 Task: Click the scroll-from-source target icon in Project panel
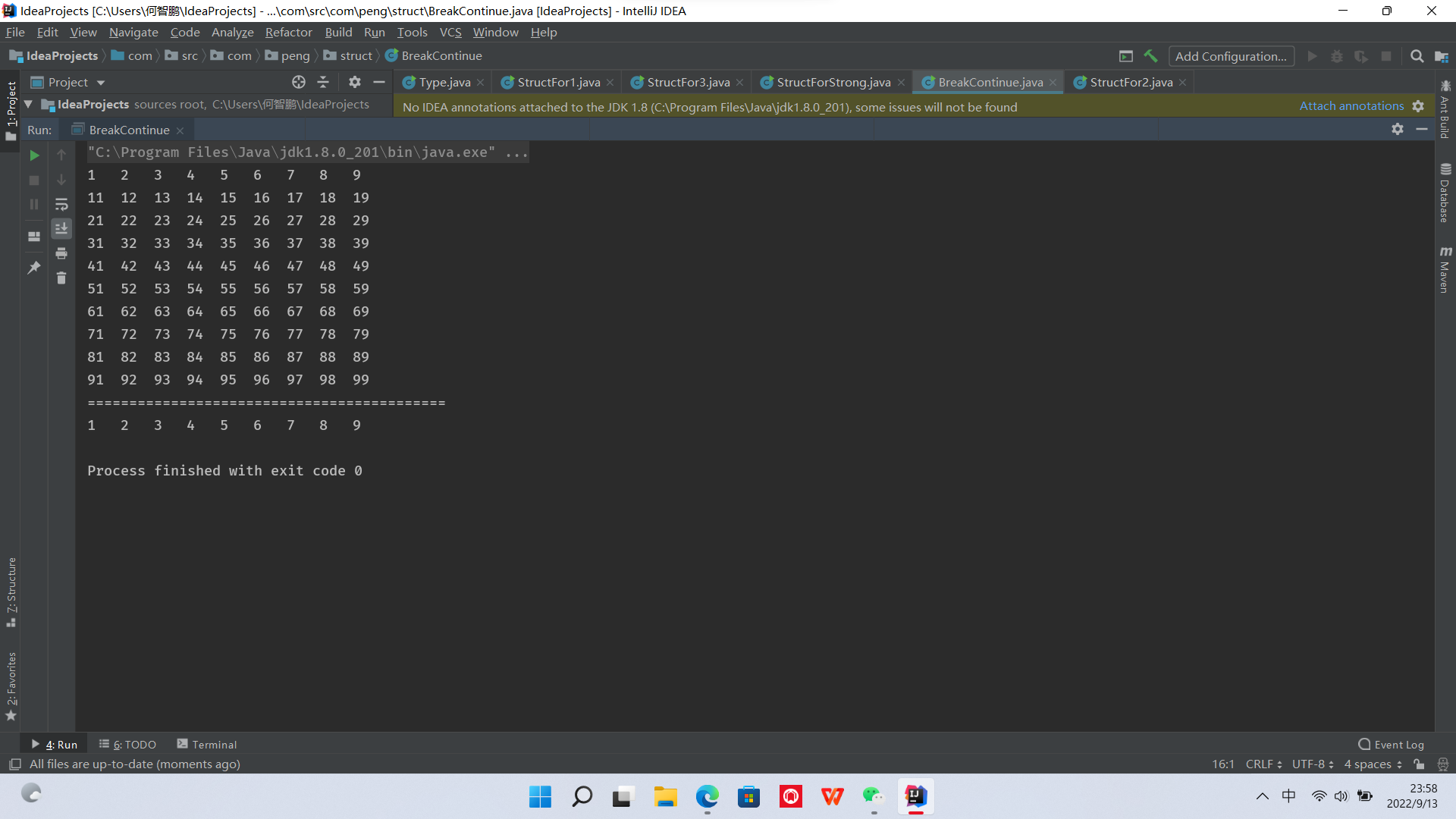tap(299, 82)
